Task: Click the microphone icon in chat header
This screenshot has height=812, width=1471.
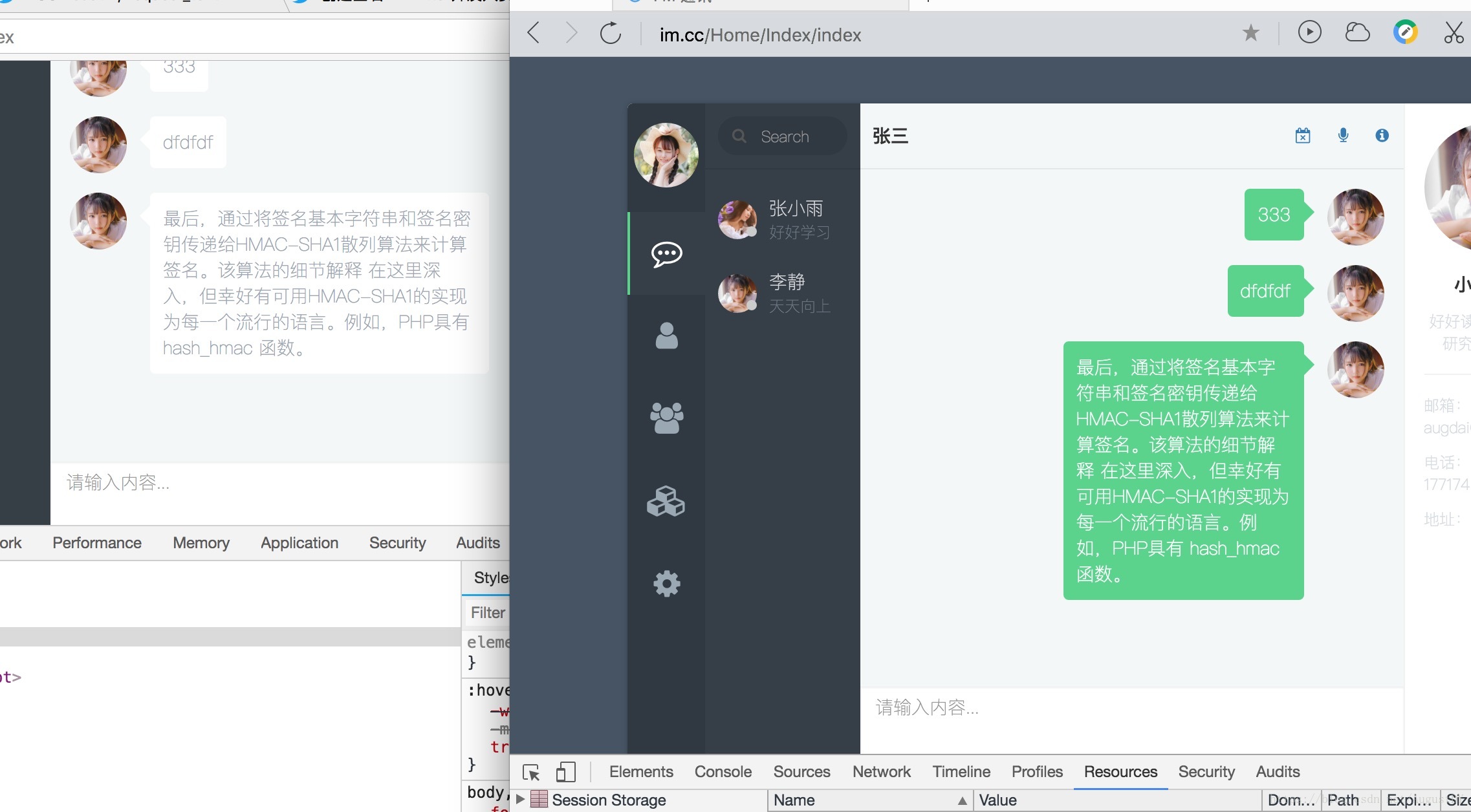Action: click(x=1343, y=136)
